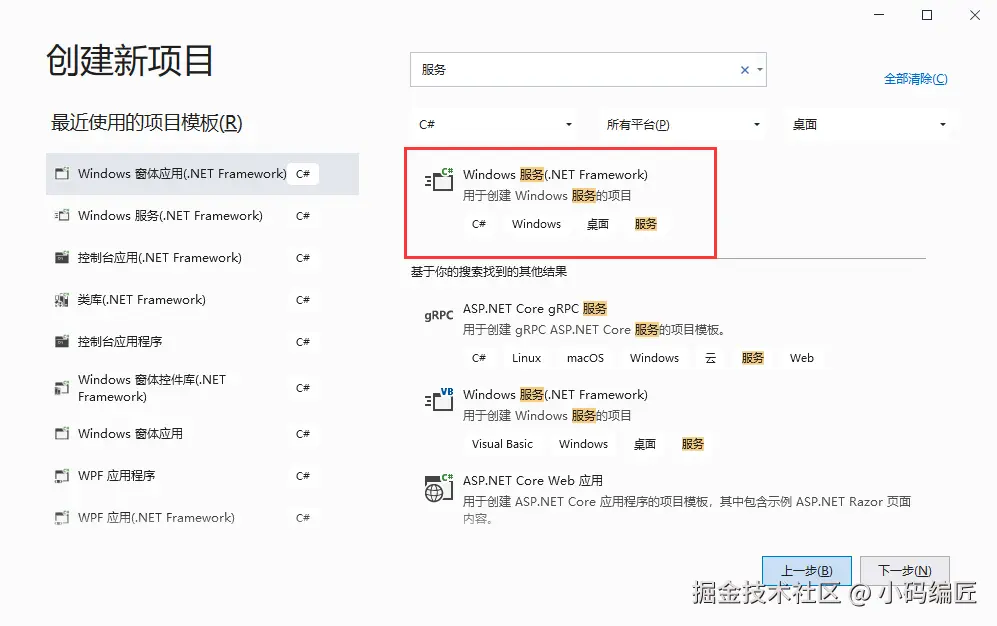
Task: Select recent template Windows 服务(.NET Framework)
Action: [x=202, y=215]
